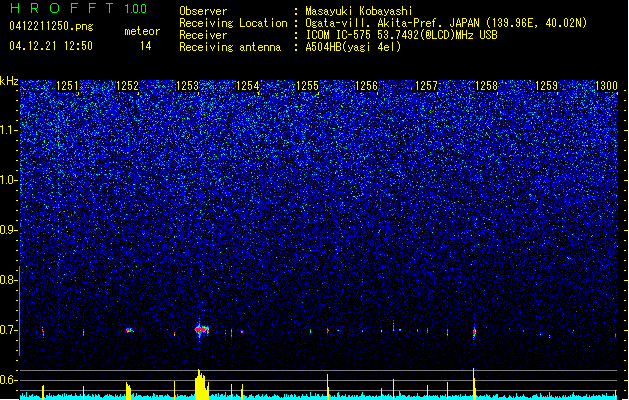
Task: Click the 1254 time marker
Action: click(x=248, y=86)
